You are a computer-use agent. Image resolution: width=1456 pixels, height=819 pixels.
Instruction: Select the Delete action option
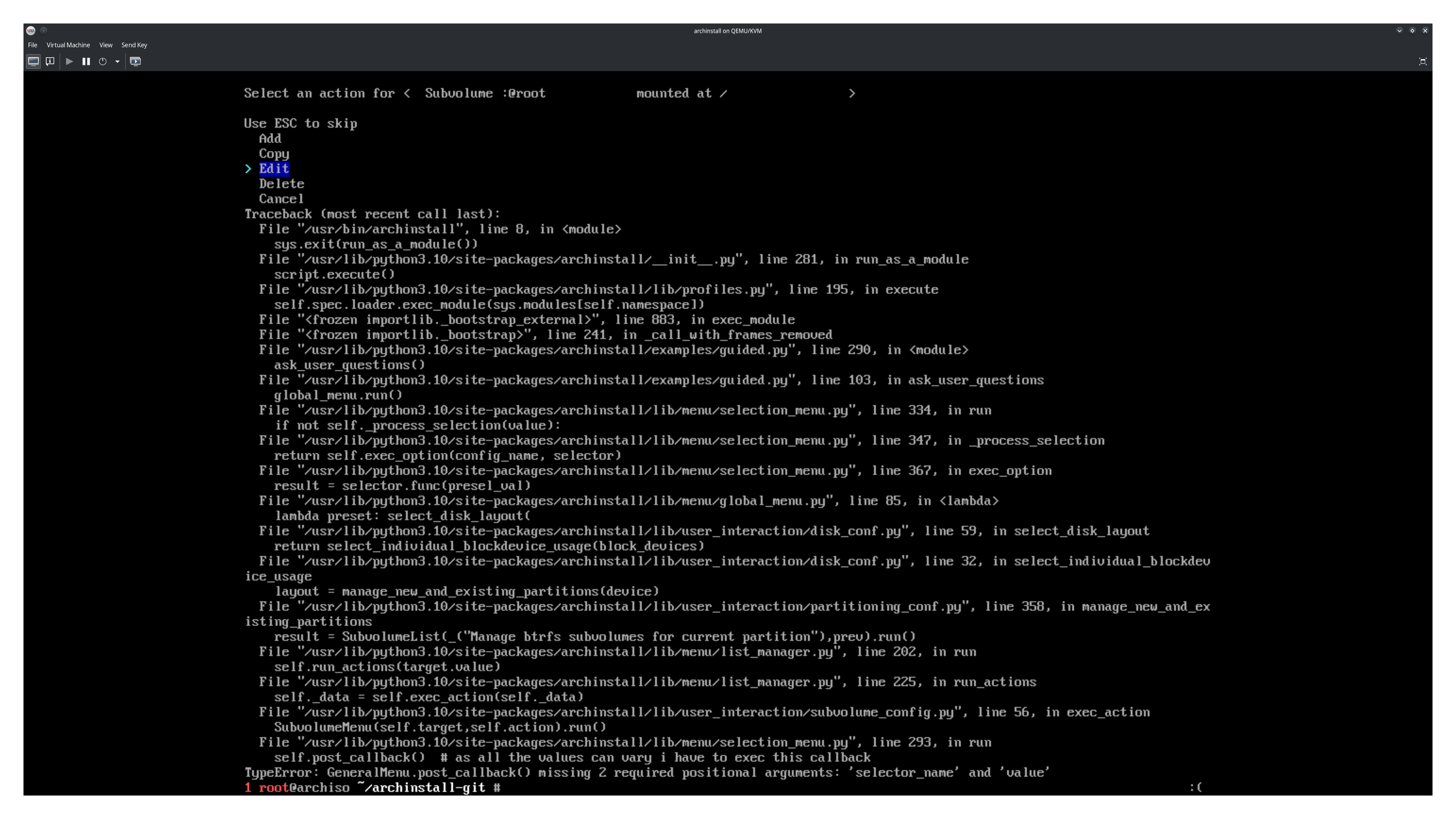281,183
